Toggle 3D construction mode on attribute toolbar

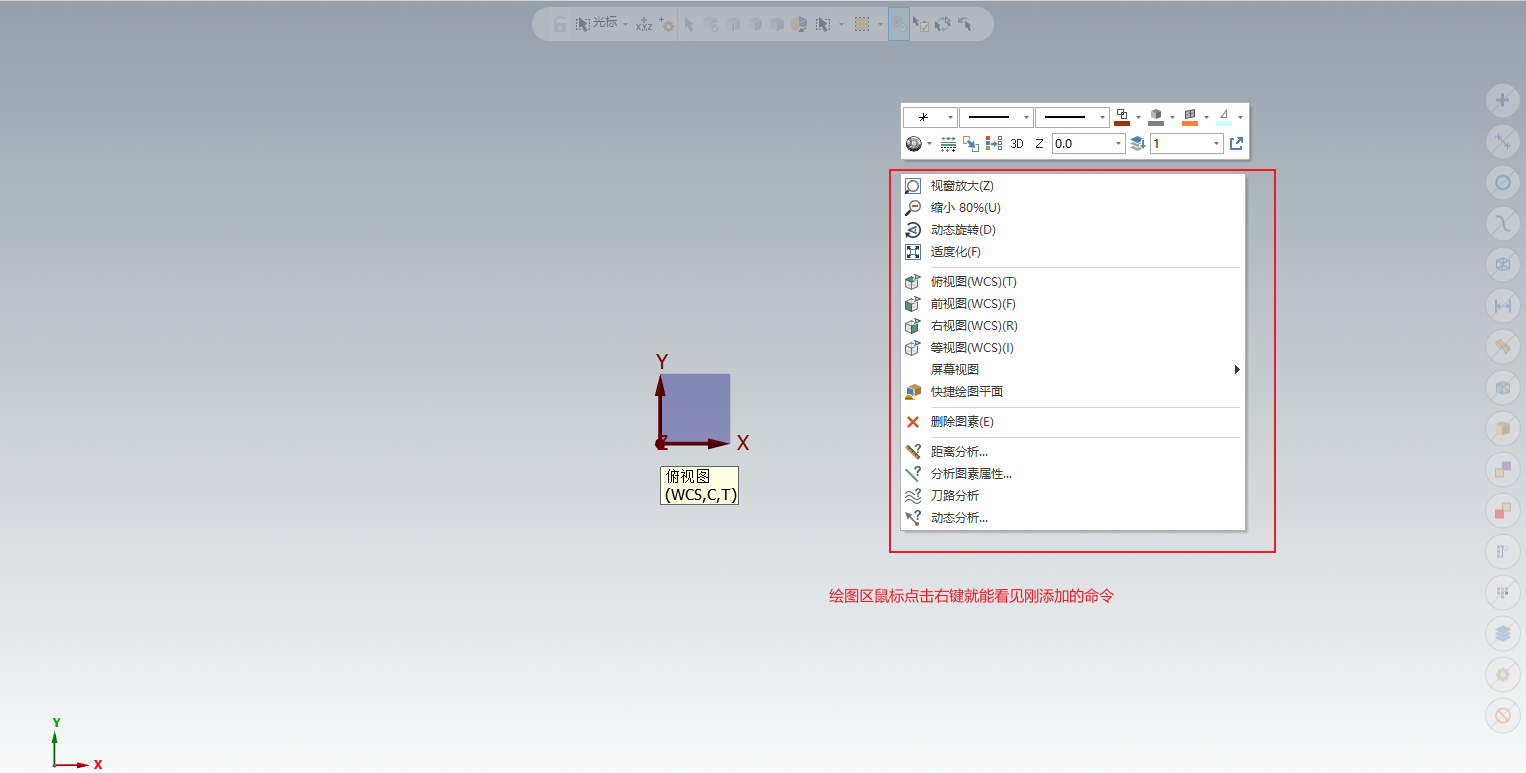click(1016, 143)
